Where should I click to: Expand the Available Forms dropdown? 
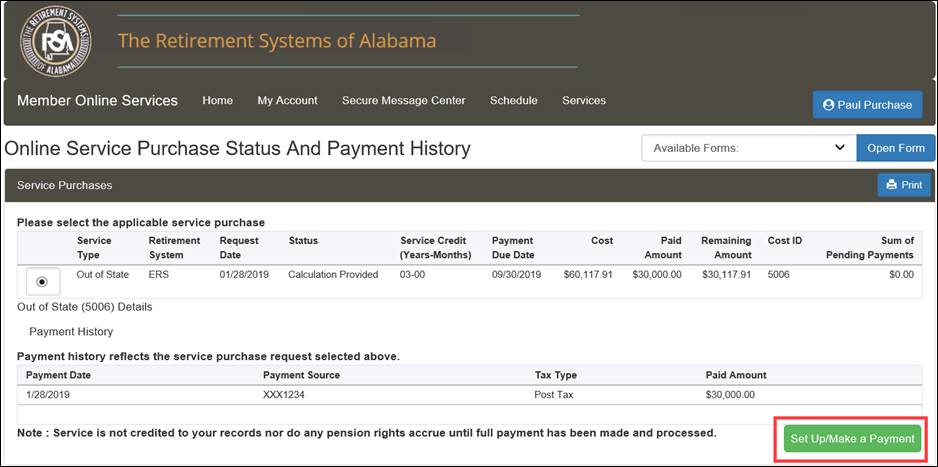[748, 148]
